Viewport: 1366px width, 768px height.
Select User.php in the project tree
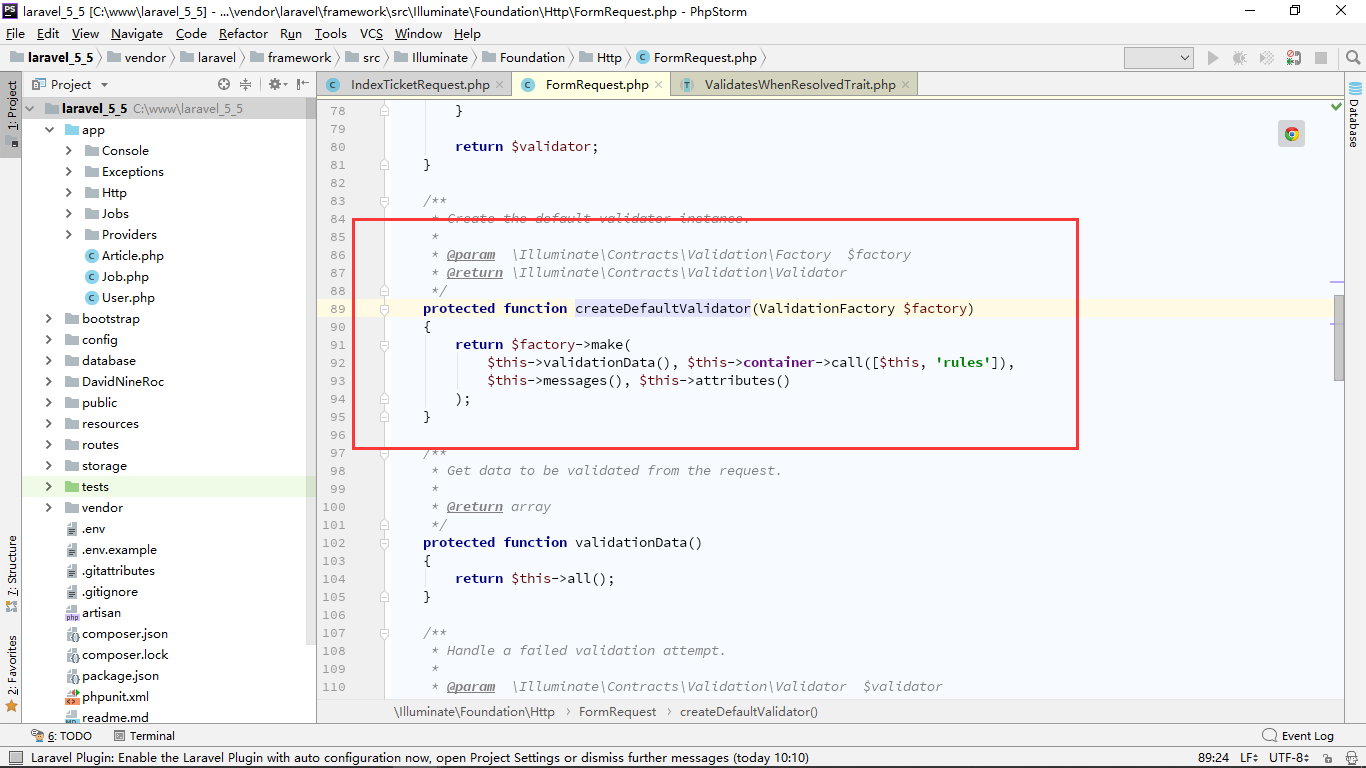[128, 298]
